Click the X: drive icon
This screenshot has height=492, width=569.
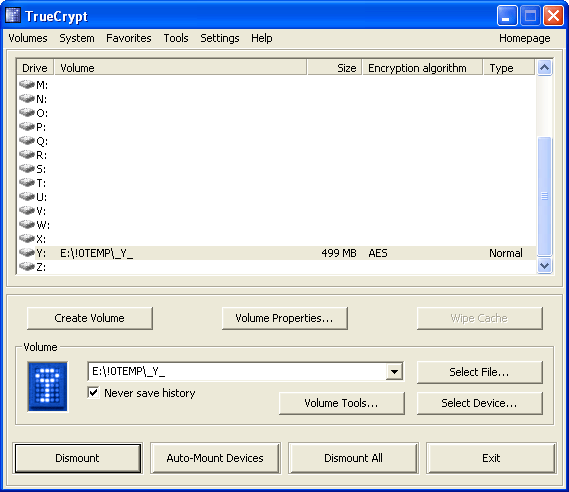point(27,239)
